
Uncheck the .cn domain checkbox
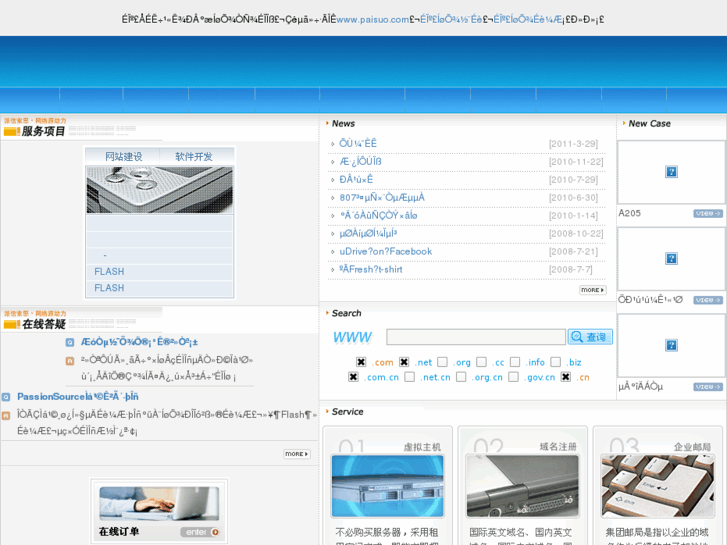click(566, 377)
